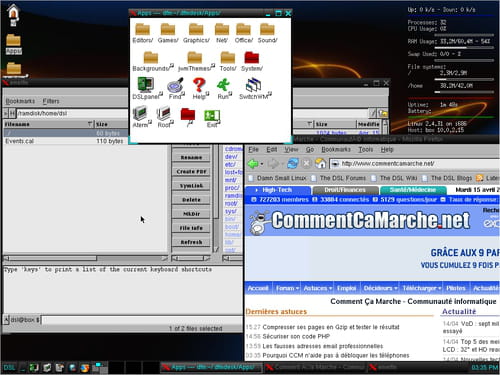
Task: Open Firefox Tools menu
Action: (366, 149)
